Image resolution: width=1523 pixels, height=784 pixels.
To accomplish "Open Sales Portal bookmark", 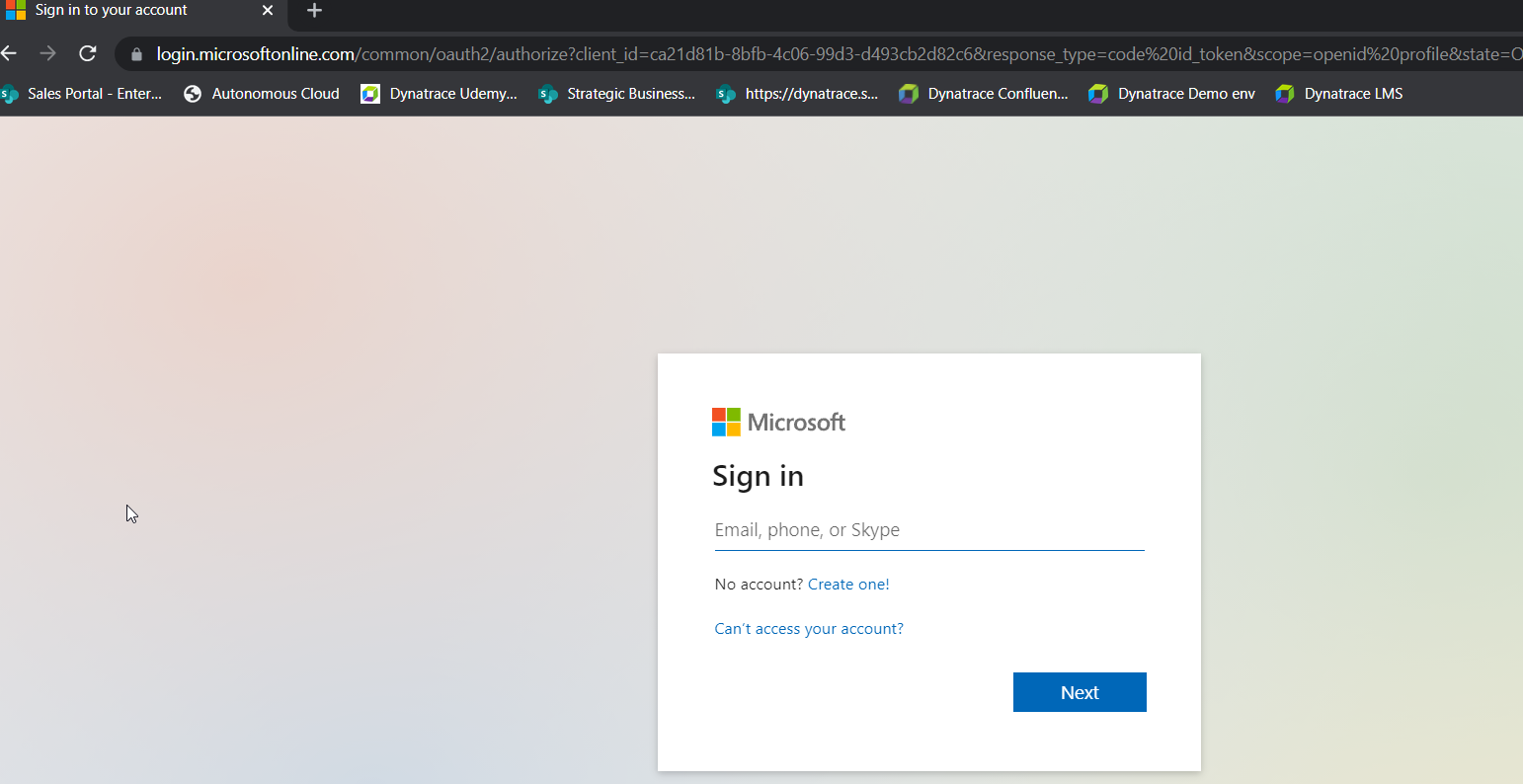I will [x=83, y=94].
